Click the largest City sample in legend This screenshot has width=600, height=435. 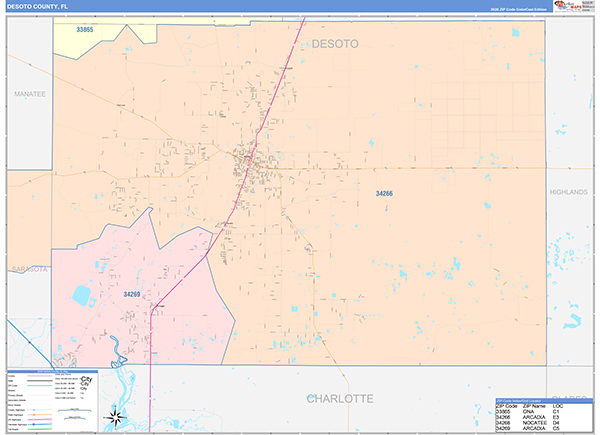click(86, 379)
